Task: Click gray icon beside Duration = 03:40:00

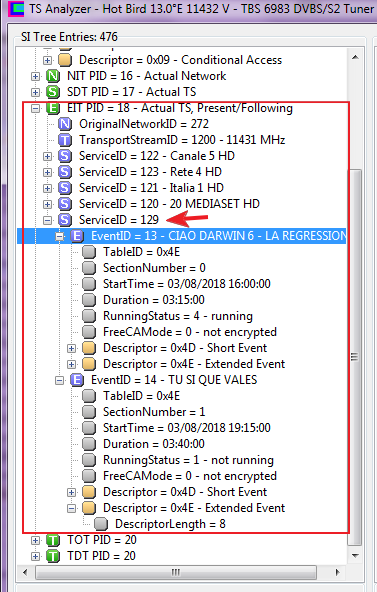Action: [89, 444]
